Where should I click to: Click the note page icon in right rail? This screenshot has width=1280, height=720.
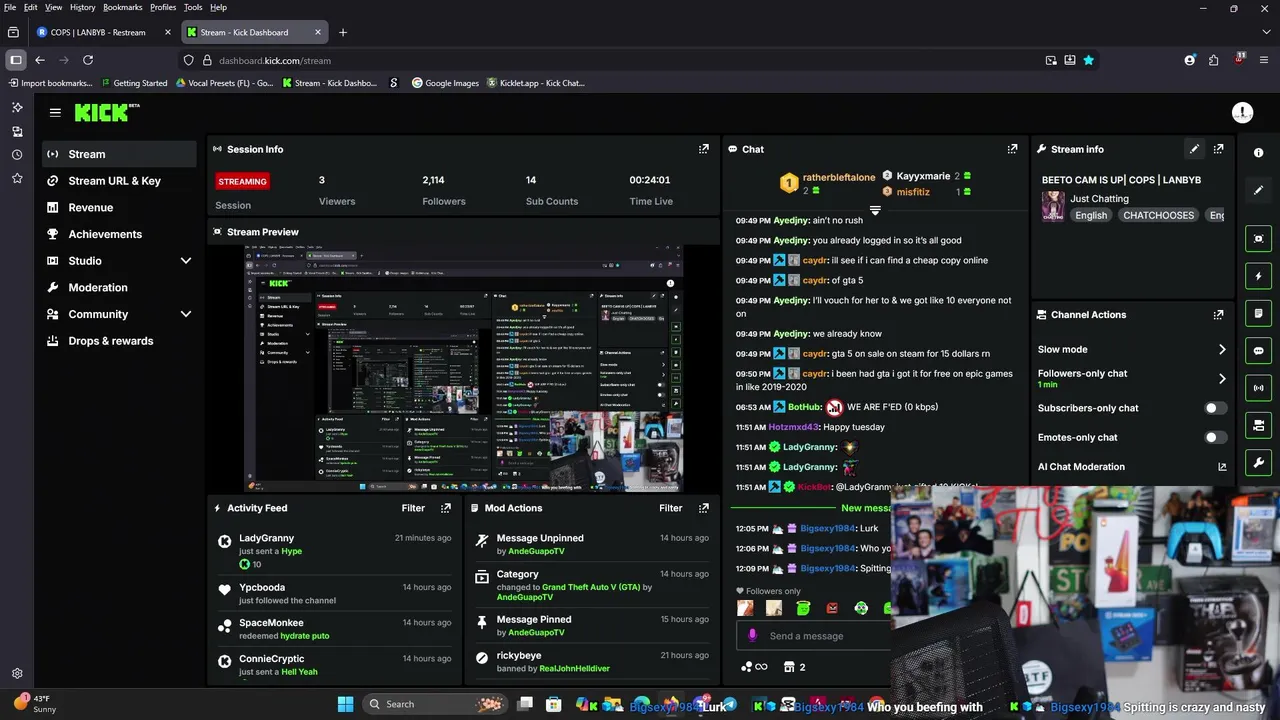click(1258, 313)
